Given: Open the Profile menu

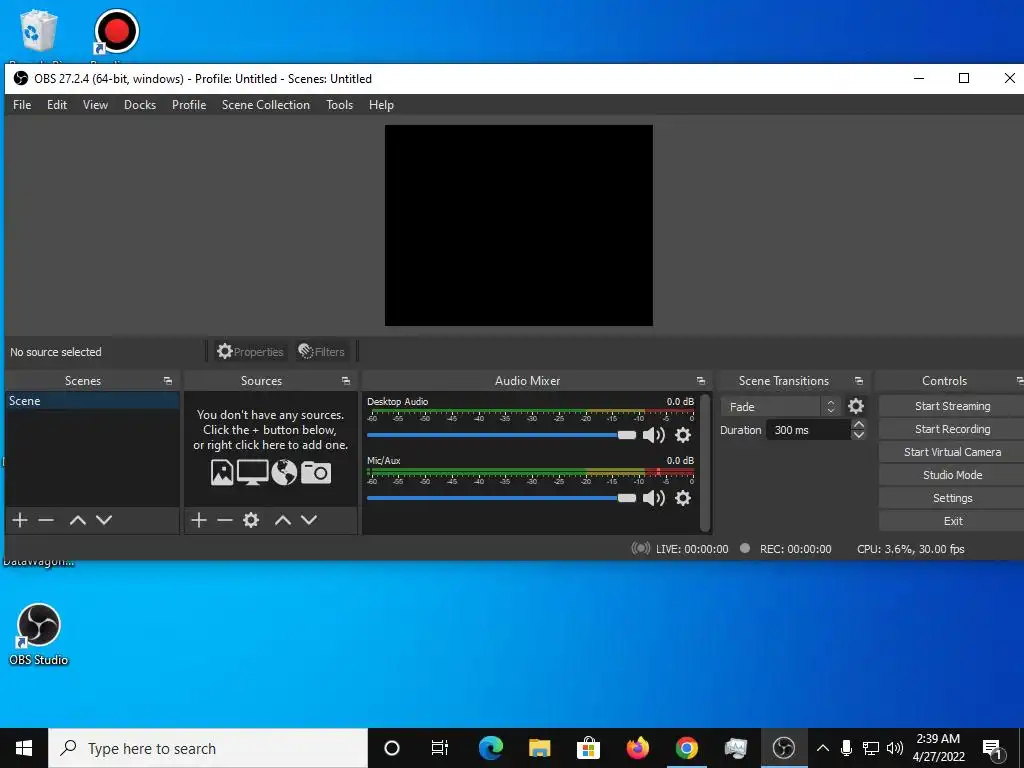Looking at the screenshot, I should [189, 105].
